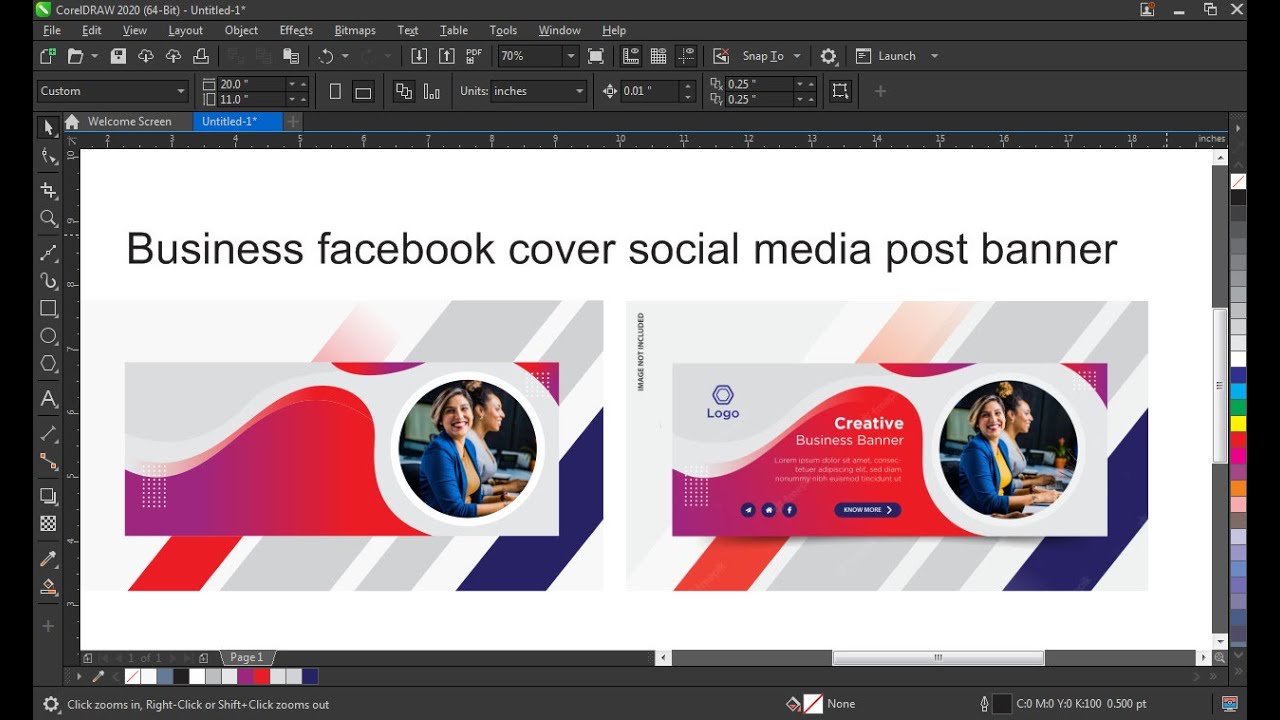Pick the yellow swatch in palette

point(1238,423)
